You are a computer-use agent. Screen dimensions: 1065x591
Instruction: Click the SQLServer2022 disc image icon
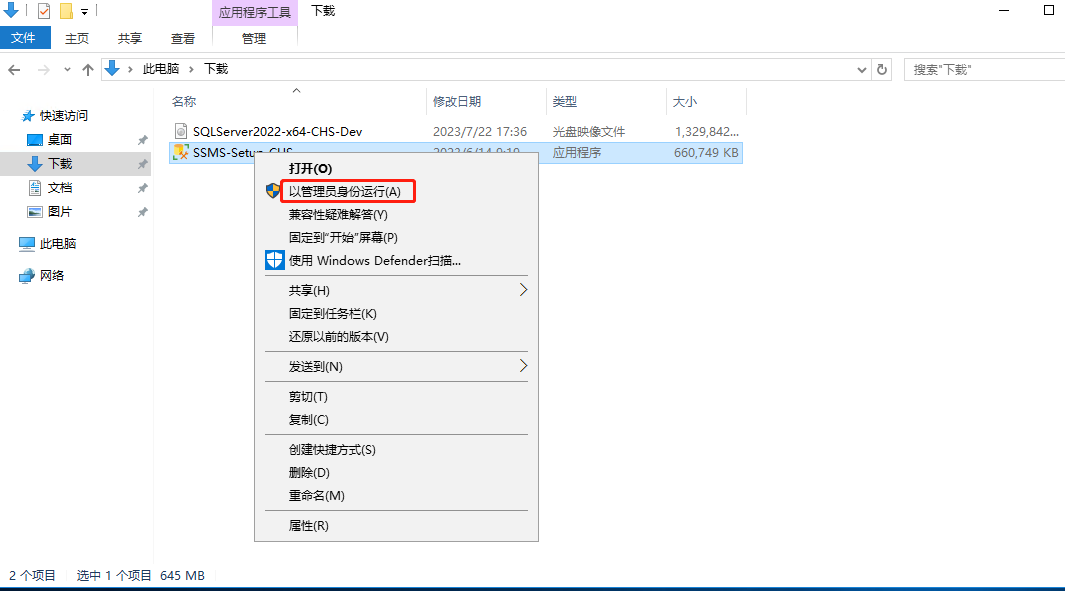pyautogui.click(x=181, y=131)
